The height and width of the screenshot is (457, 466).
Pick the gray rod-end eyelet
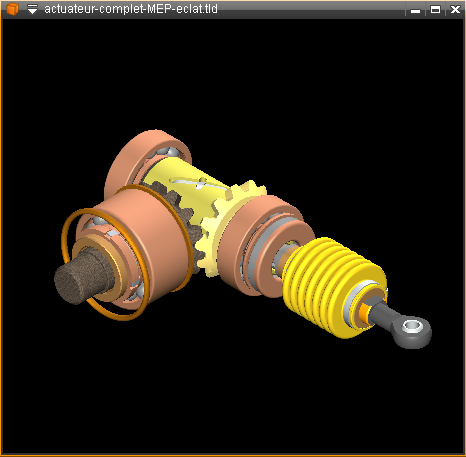(411, 331)
